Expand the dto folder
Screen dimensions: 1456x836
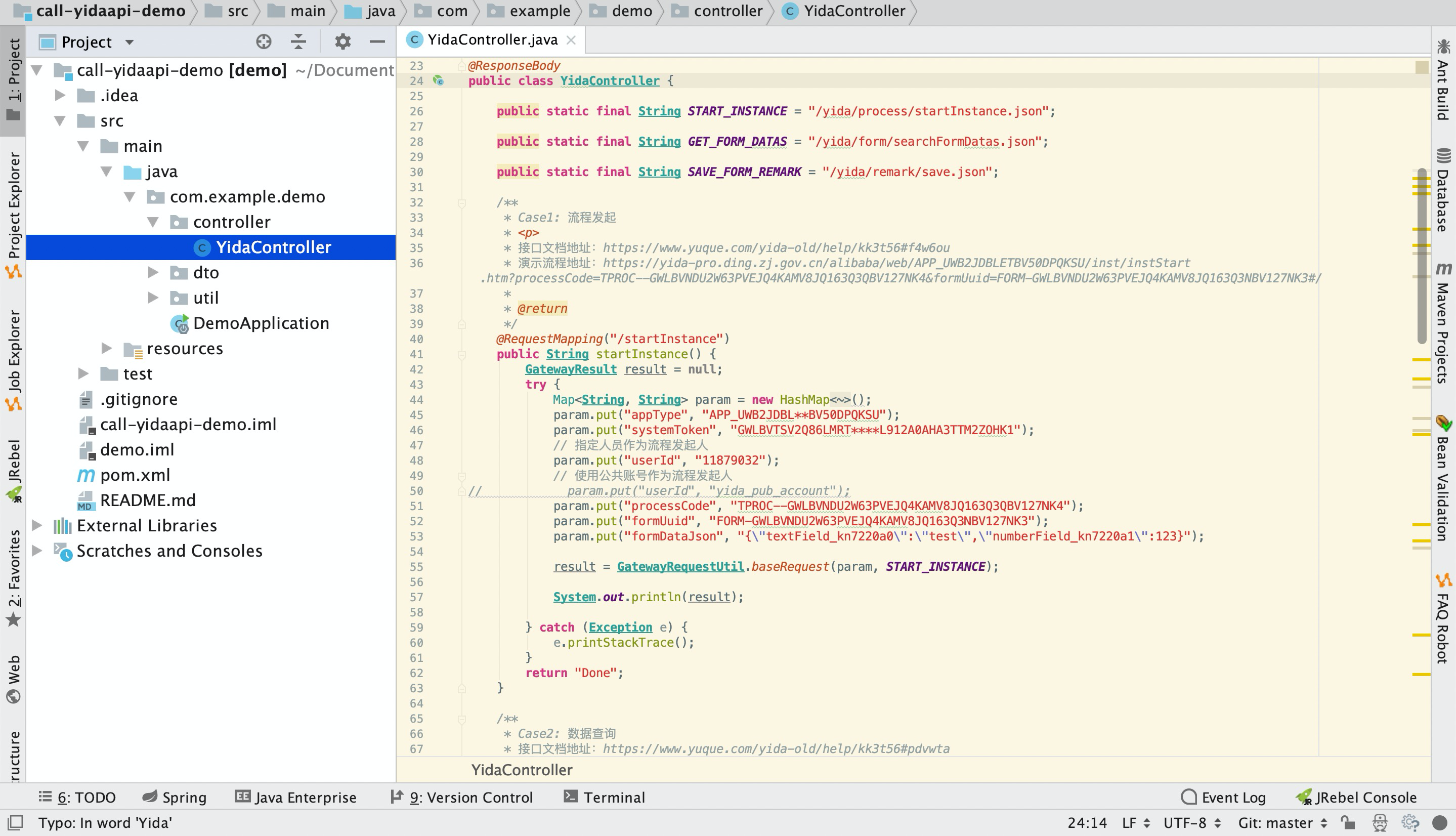tap(153, 272)
